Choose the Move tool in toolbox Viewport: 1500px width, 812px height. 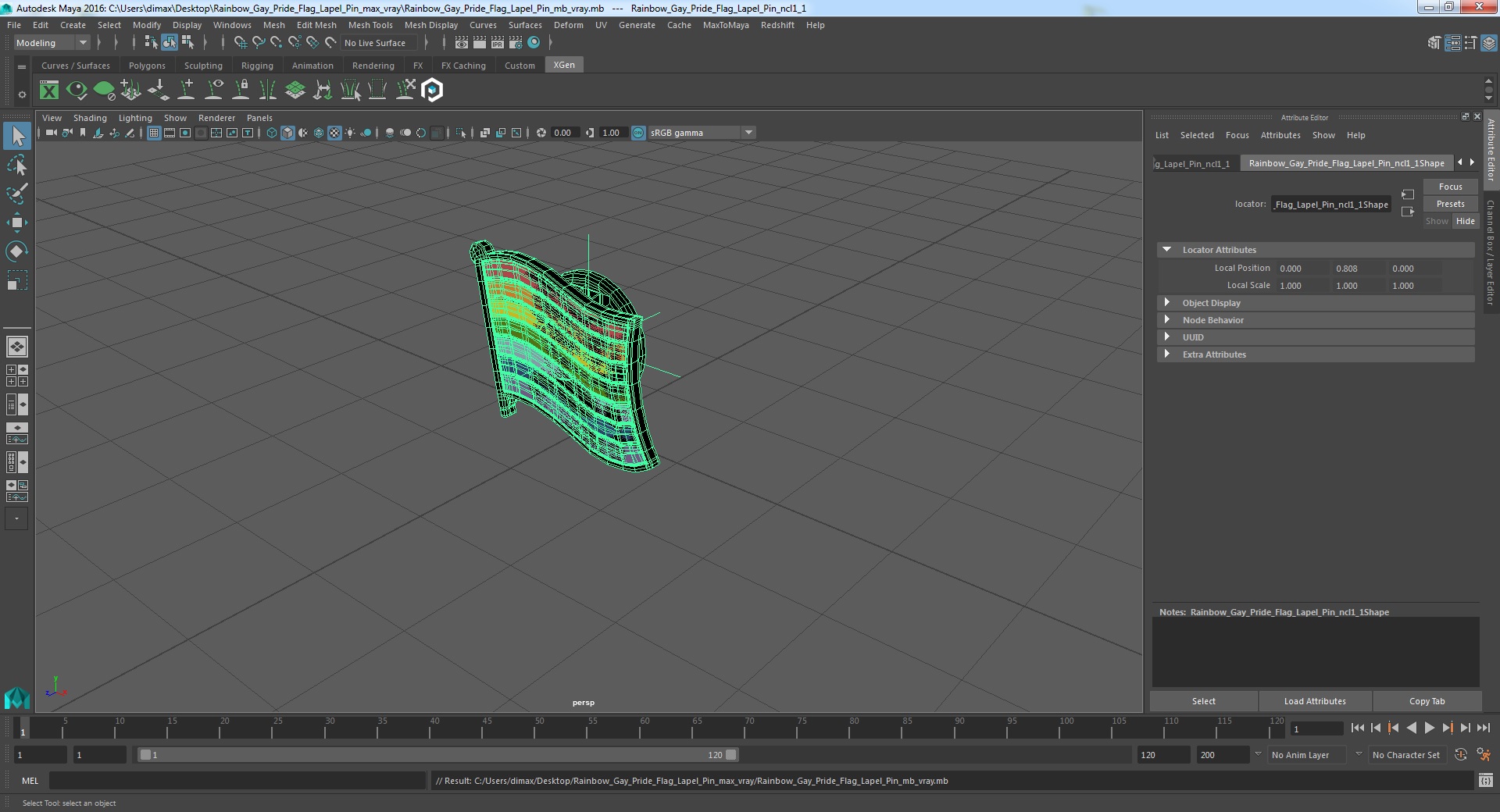pyautogui.click(x=17, y=223)
